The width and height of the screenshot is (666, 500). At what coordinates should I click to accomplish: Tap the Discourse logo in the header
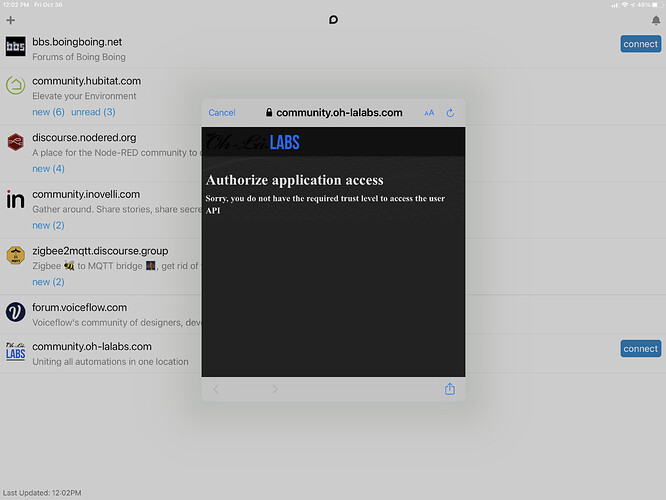pyautogui.click(x=333, y=20)
